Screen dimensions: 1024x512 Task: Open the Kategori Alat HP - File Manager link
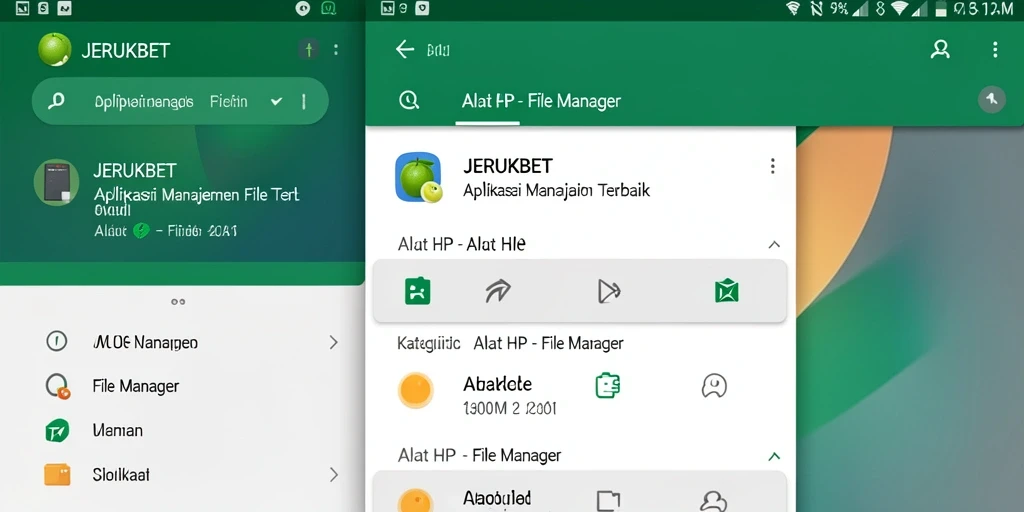click(510, 343)
